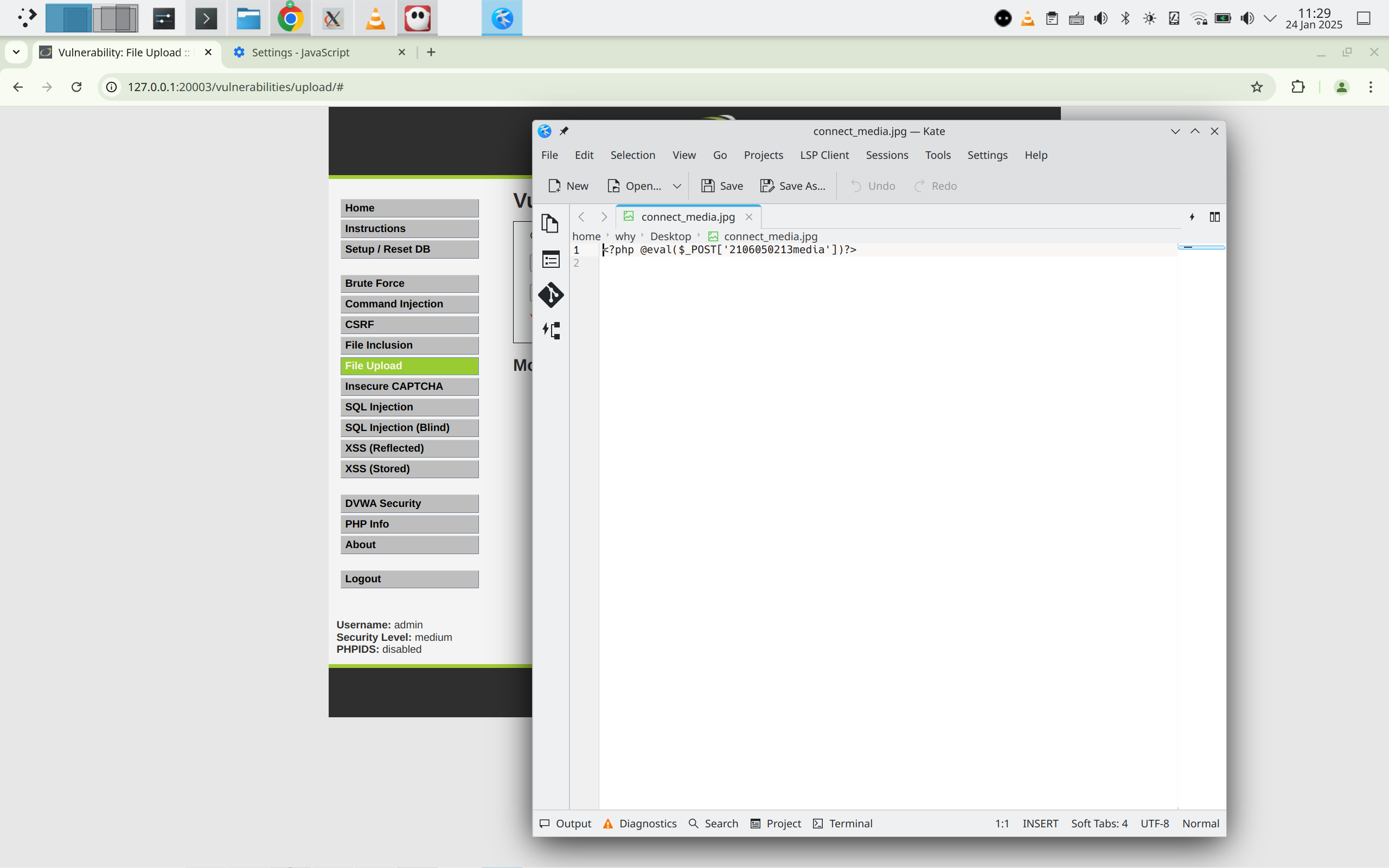Image resolution: width=1389 pixels, height=868 pixels.
Task: Open the Soft Tabs: 4 indentation dropdown
Action: coord(1098,823)
